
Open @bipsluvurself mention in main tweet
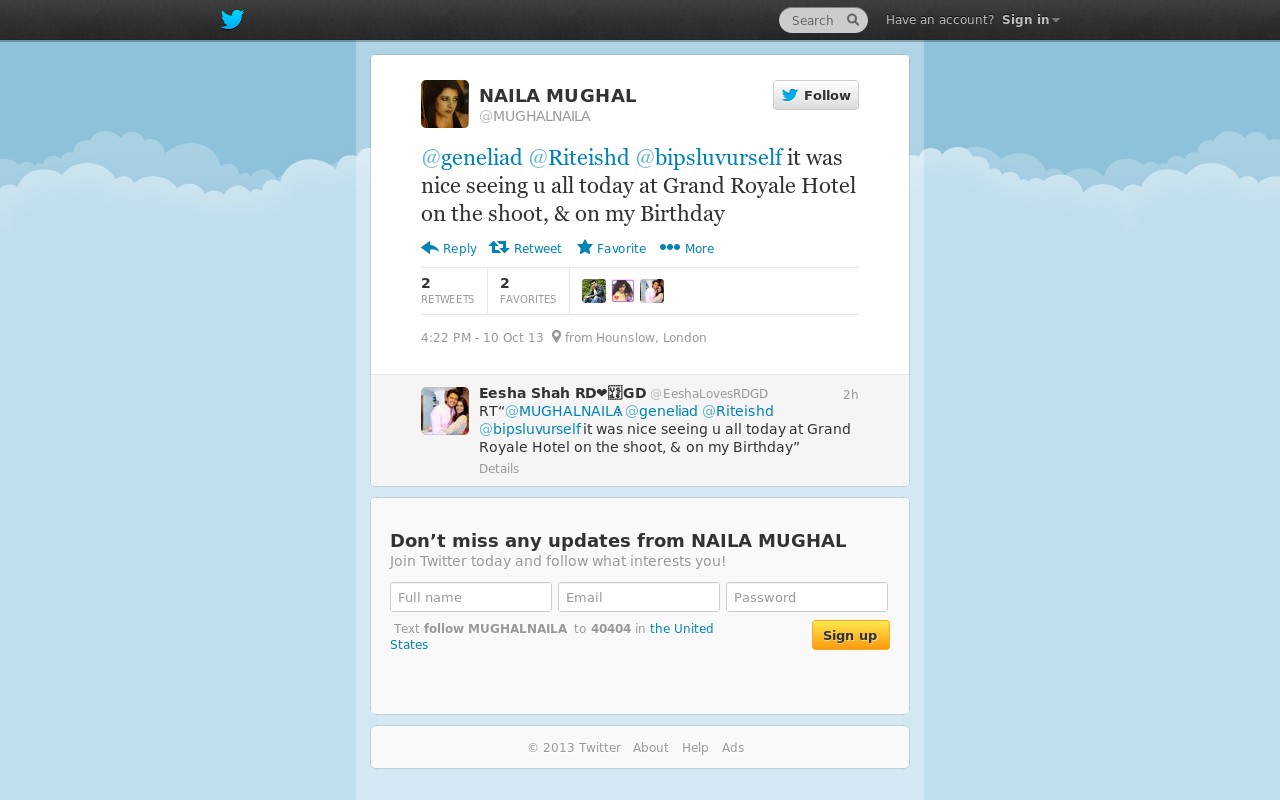click(709, 158)
